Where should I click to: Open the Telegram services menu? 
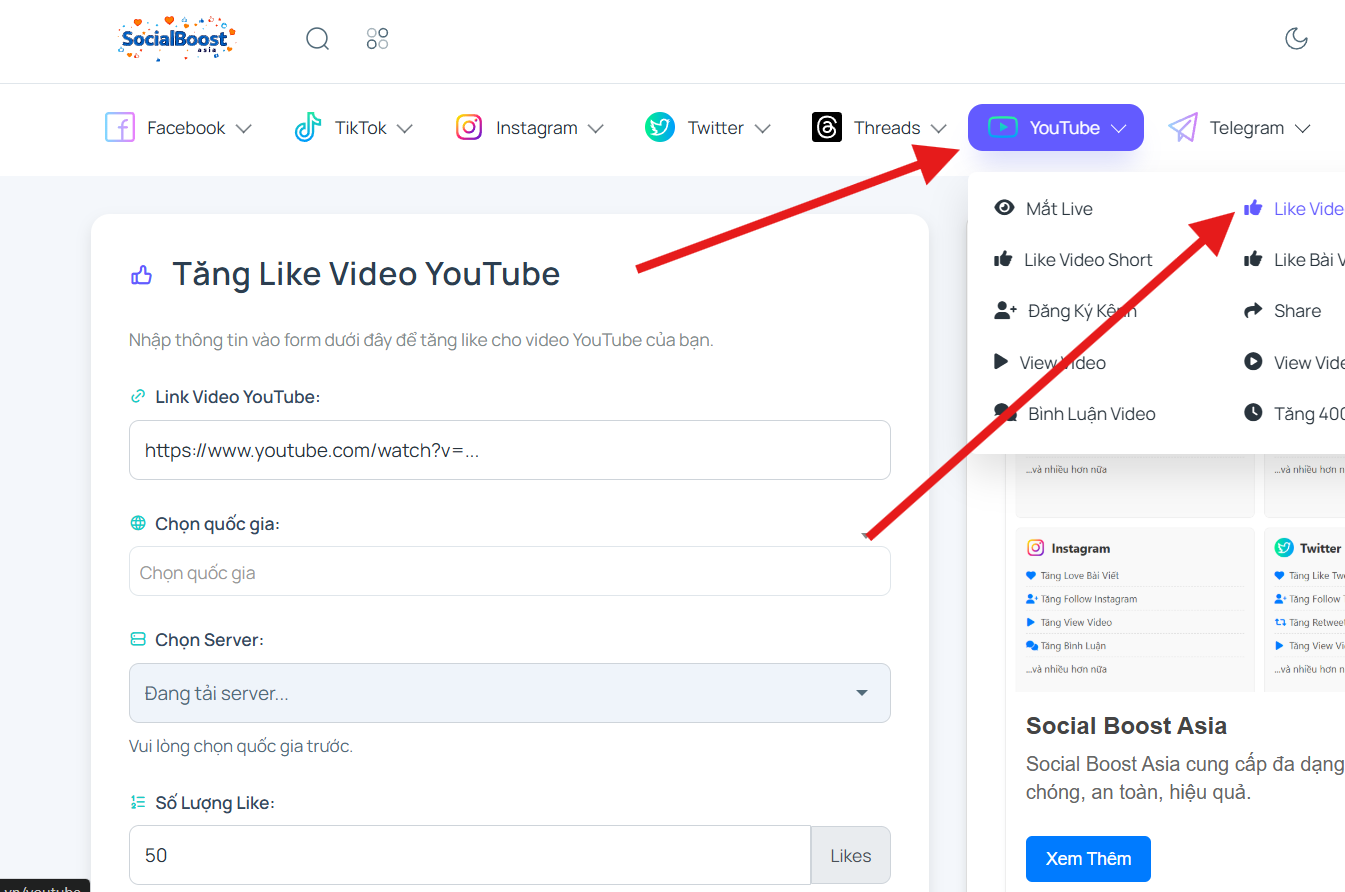point(1239,128)
